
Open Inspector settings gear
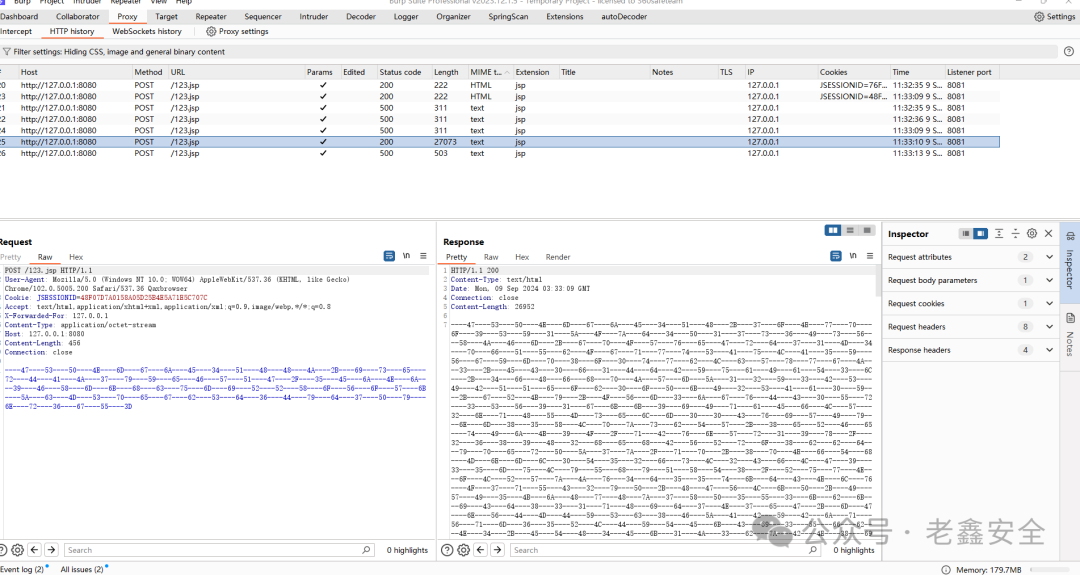tap(1032, 233)
